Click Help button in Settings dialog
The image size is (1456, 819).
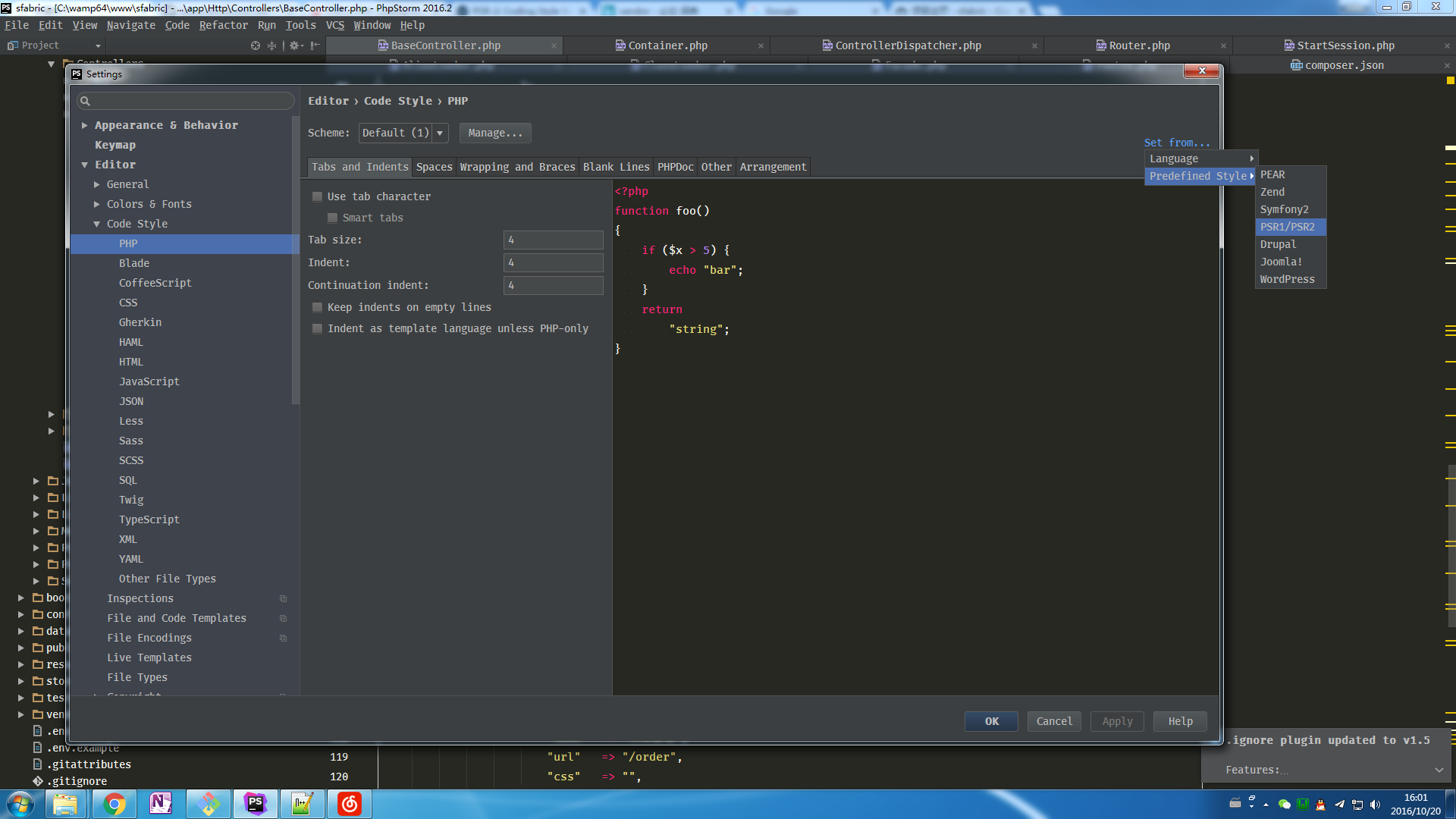[1180, 721]
